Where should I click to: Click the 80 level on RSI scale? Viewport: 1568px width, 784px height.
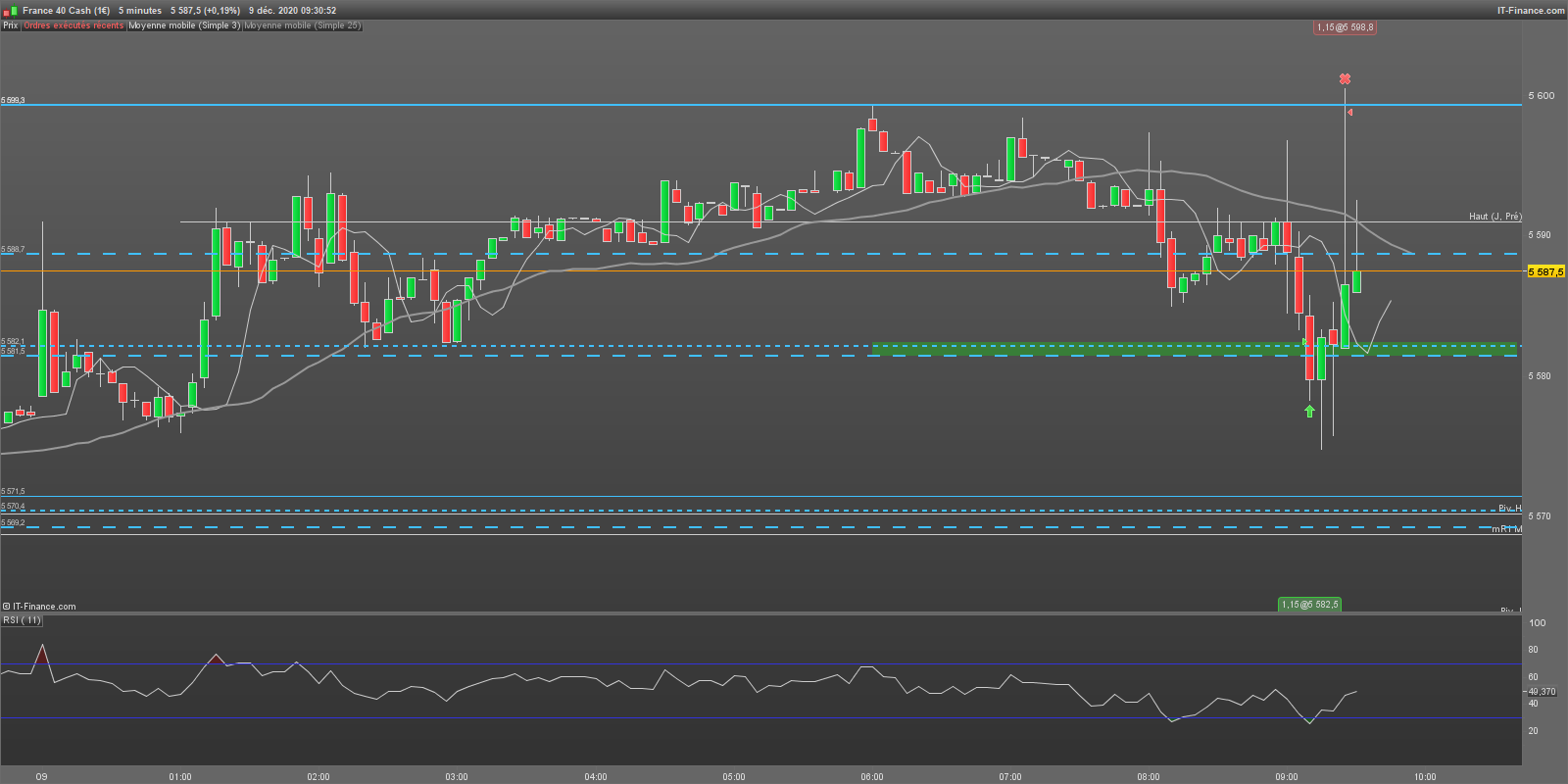[1534, 650]
